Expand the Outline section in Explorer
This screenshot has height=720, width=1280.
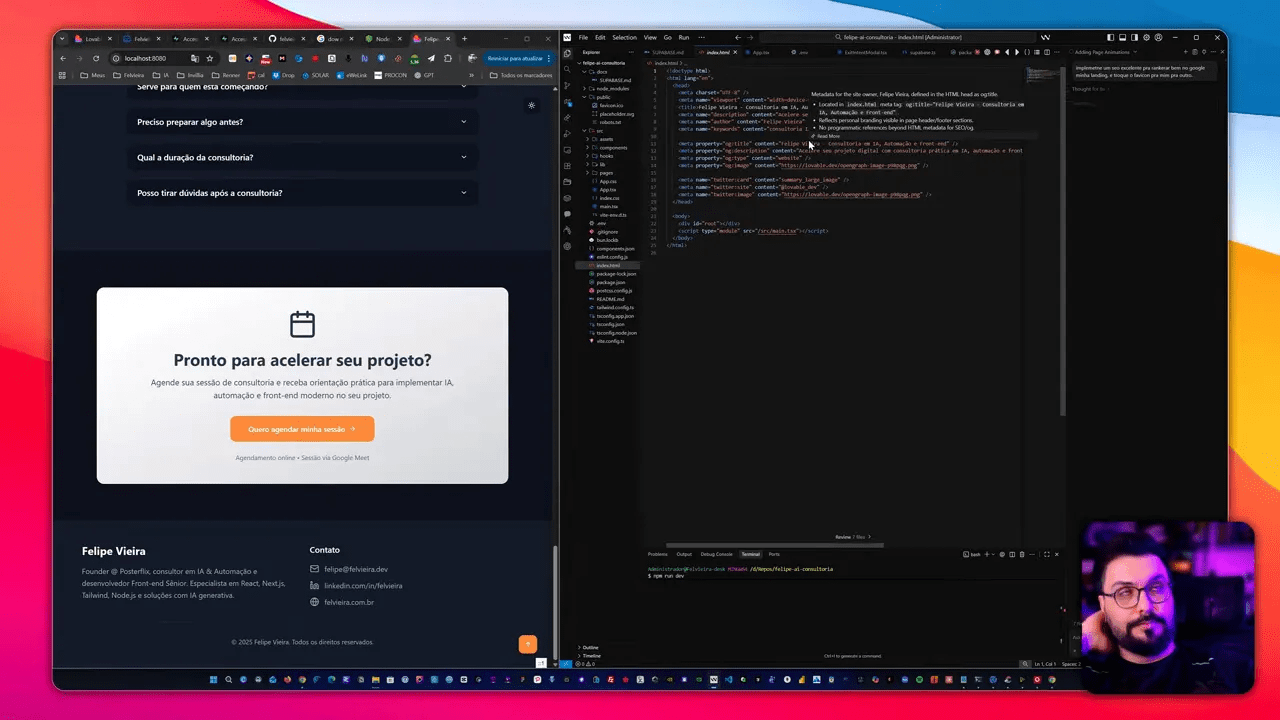(x=590, y=647)
